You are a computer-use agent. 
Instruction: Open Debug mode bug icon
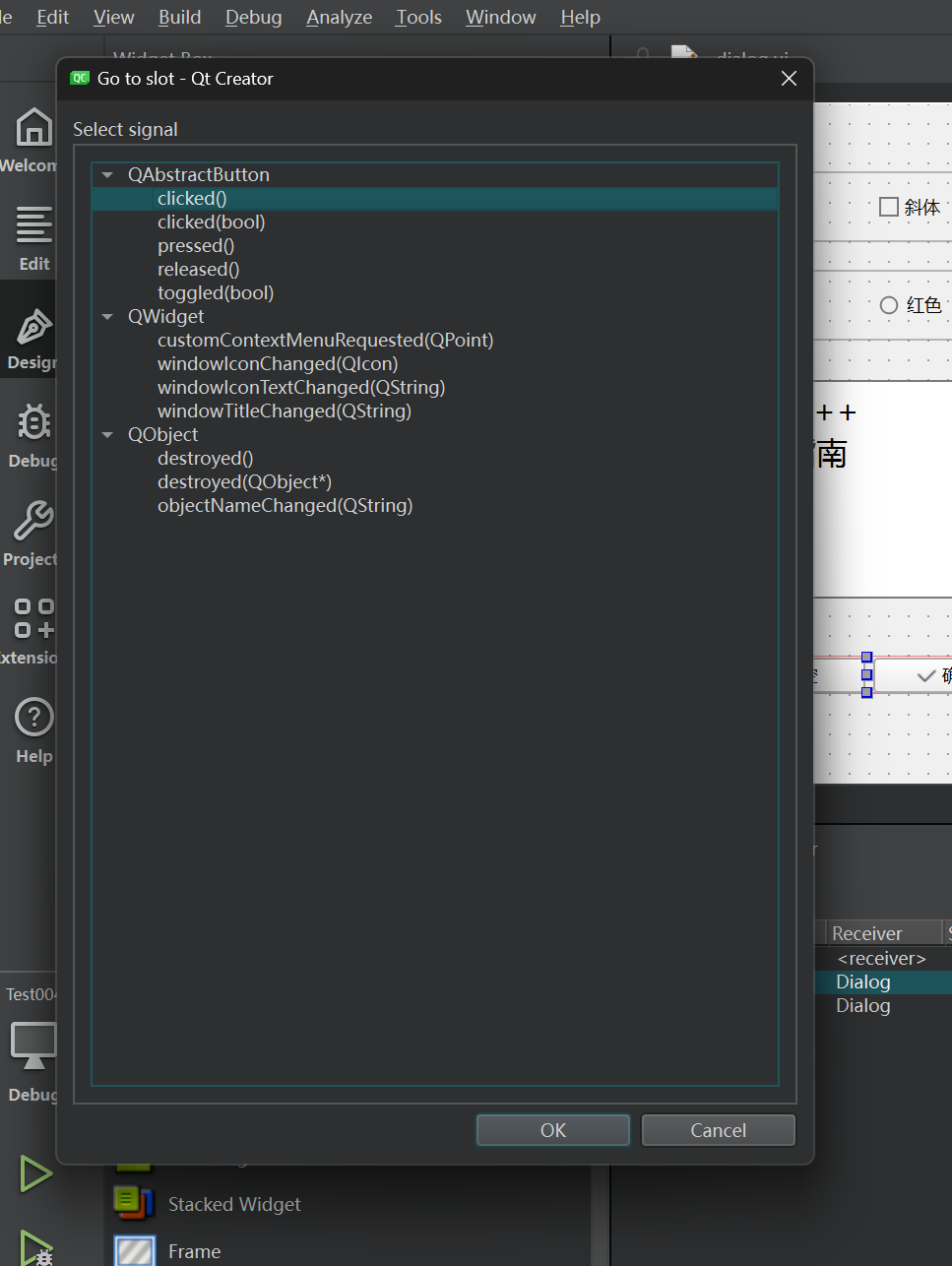tap(32, 424)
